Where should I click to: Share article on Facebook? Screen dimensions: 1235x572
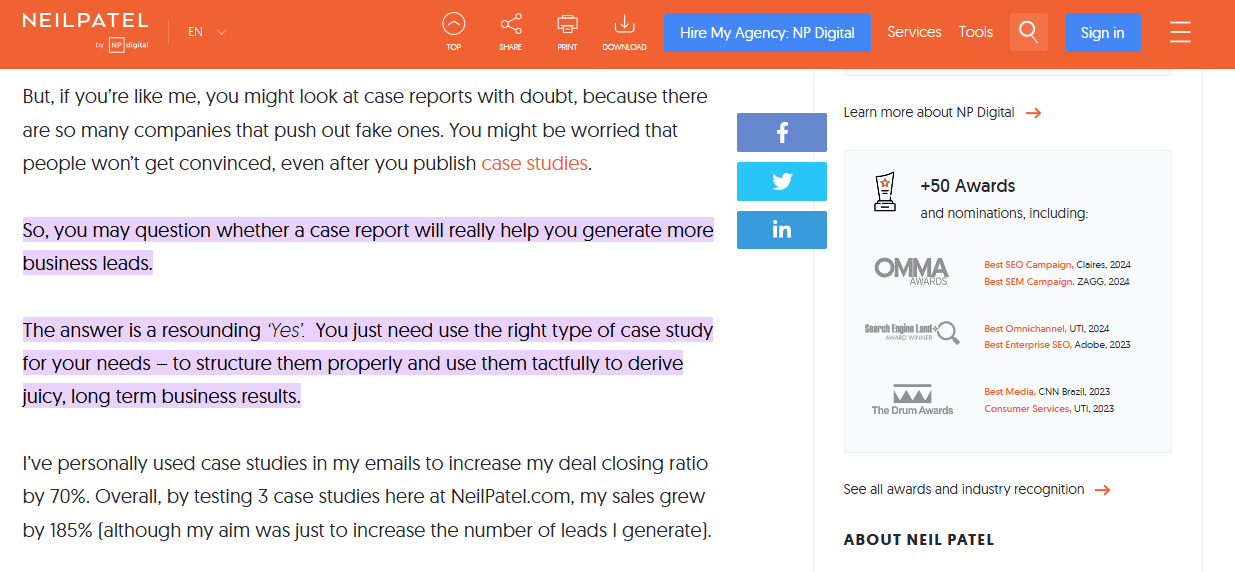coord(781,133)
